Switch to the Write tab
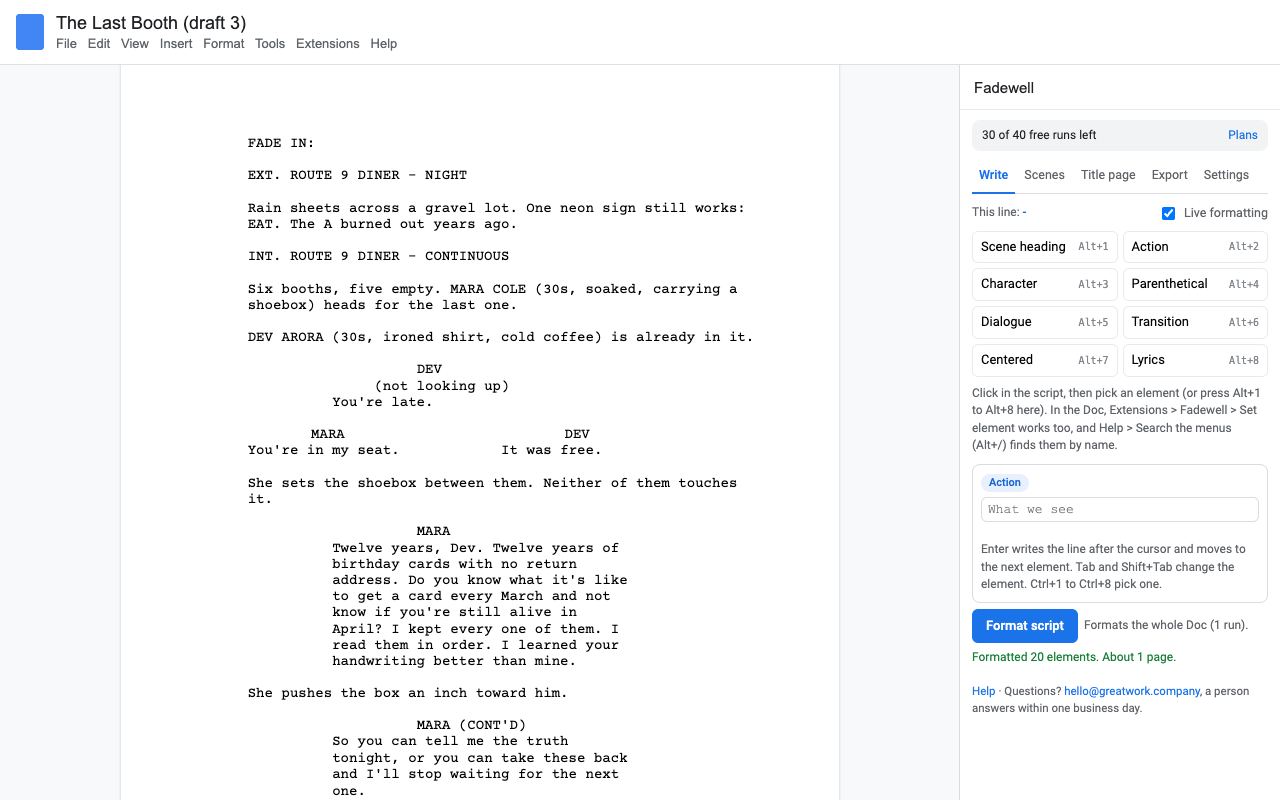The width and height of the screenshot is (1280, 800). click(993, 175)
